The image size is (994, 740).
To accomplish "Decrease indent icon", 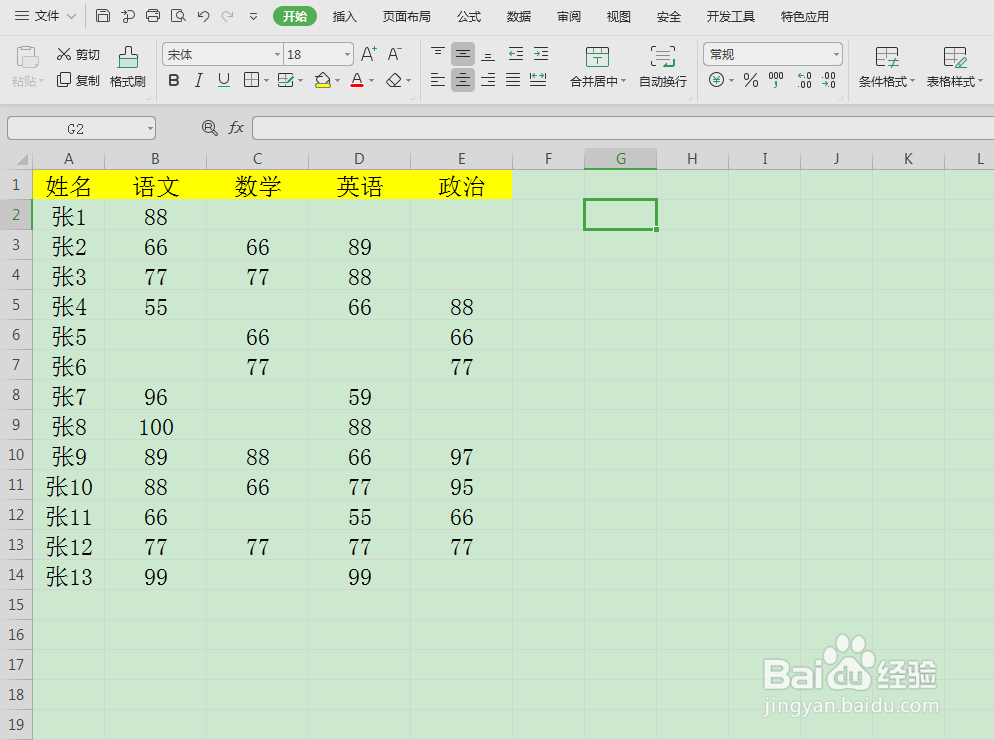I will pyautogui.click(x=515, y=55).
